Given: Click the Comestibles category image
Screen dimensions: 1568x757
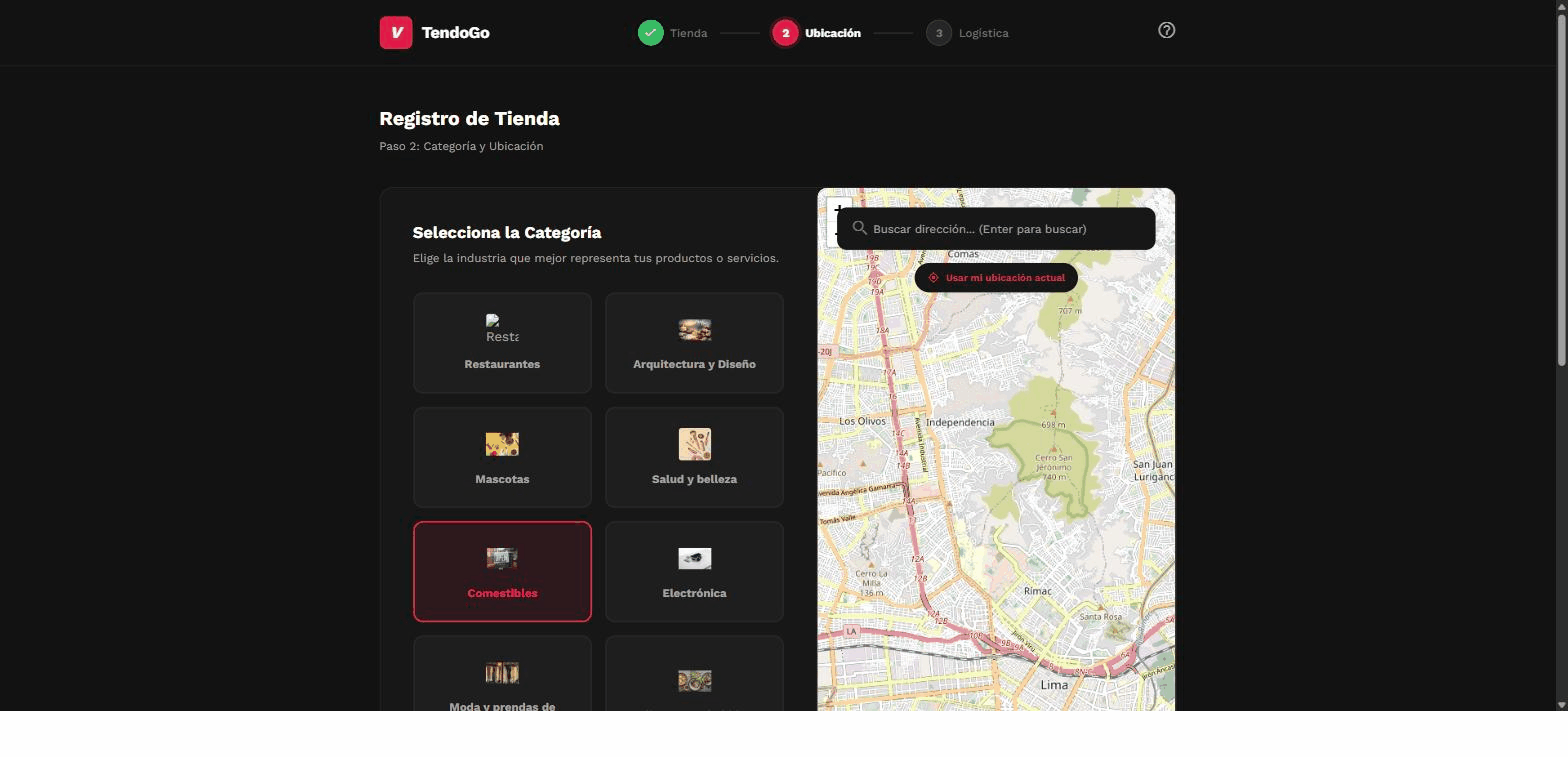Looking at the screenshot, I should (x=502, y=558).
